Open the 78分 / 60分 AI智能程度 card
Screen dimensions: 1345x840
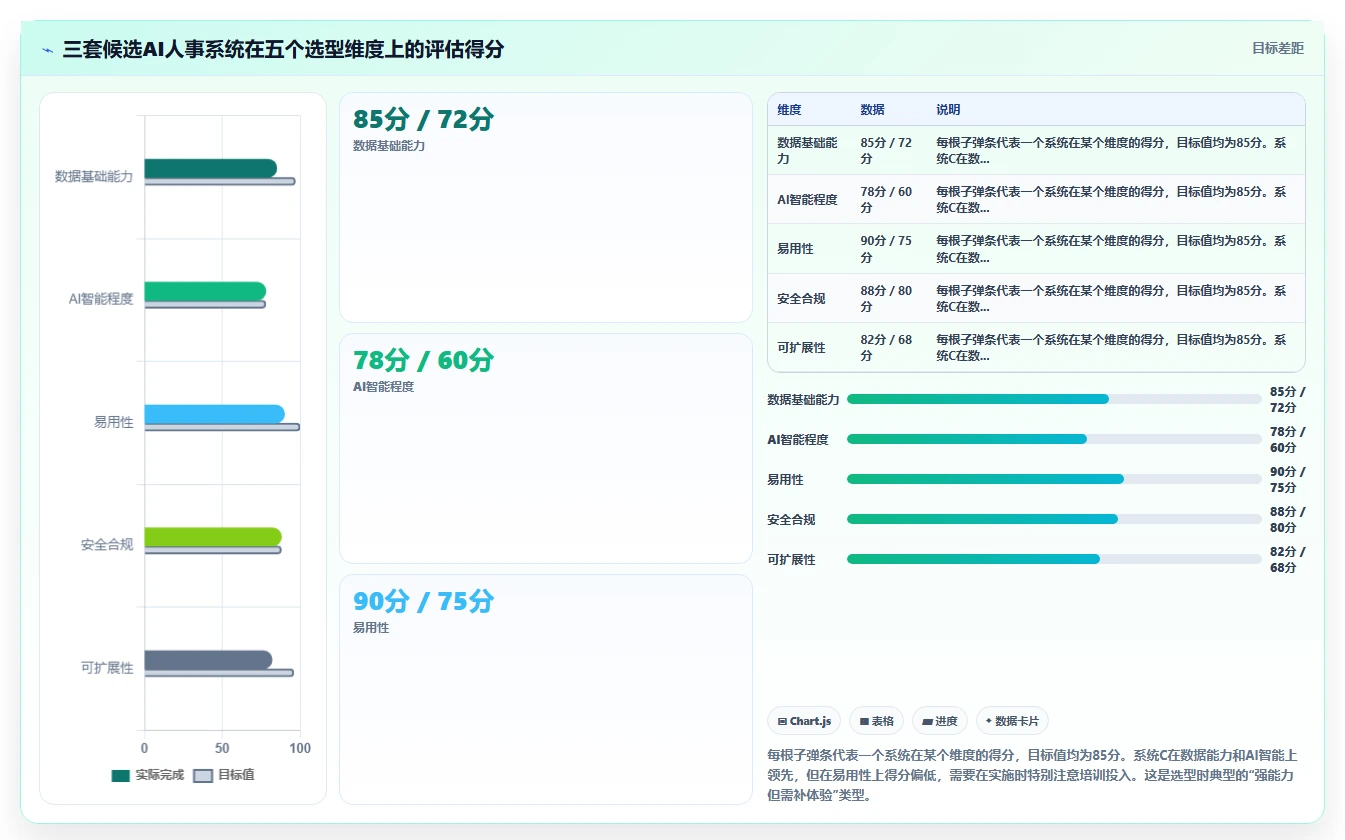click(546, 449)
